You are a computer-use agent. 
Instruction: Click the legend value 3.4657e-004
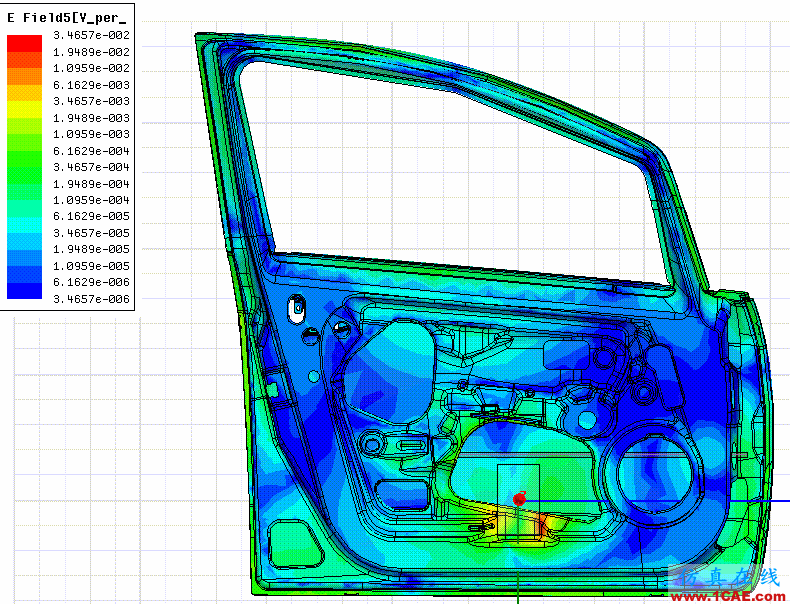[91, 167]
